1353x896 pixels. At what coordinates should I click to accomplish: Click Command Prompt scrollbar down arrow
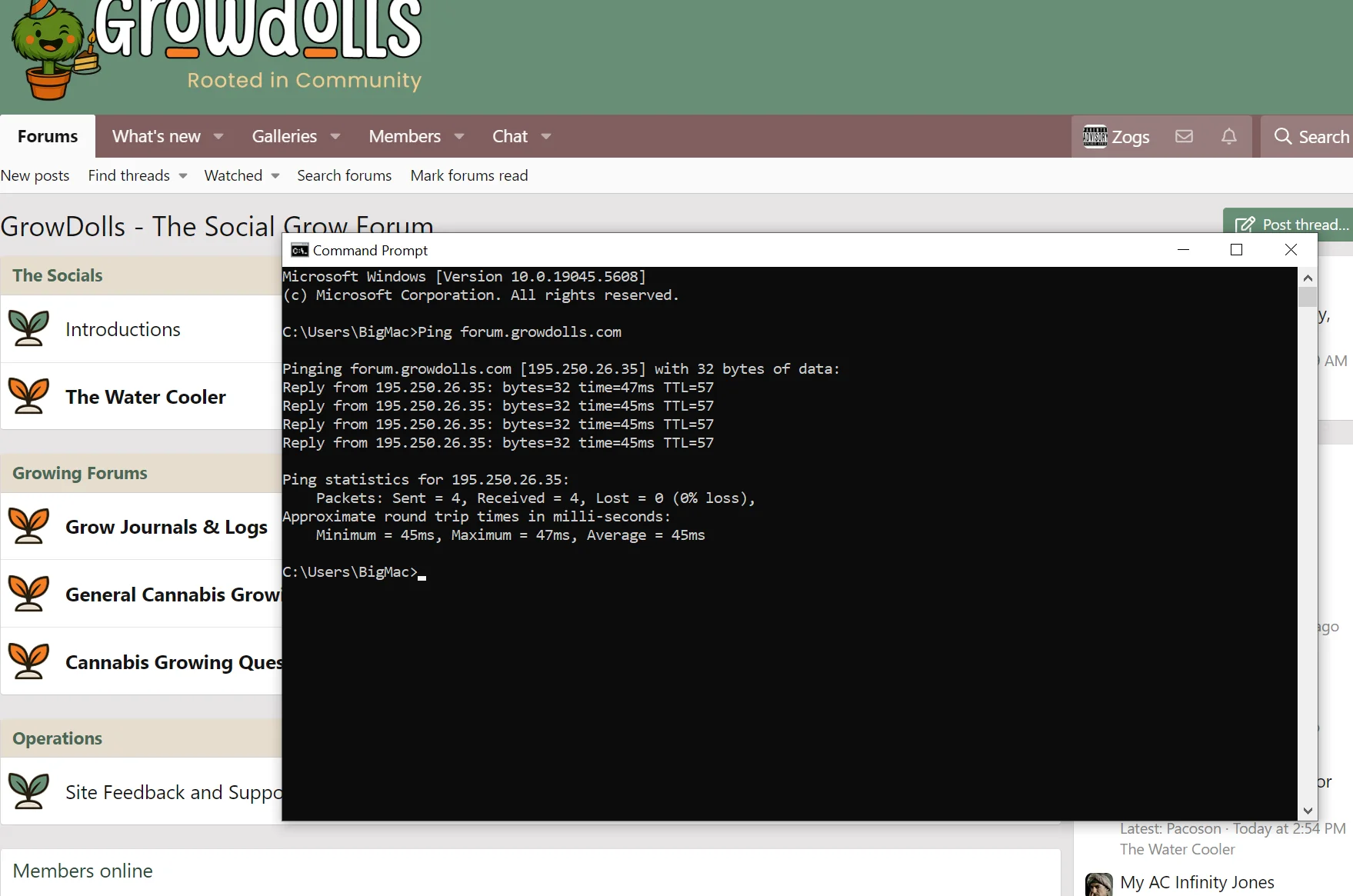[1308, 811]
